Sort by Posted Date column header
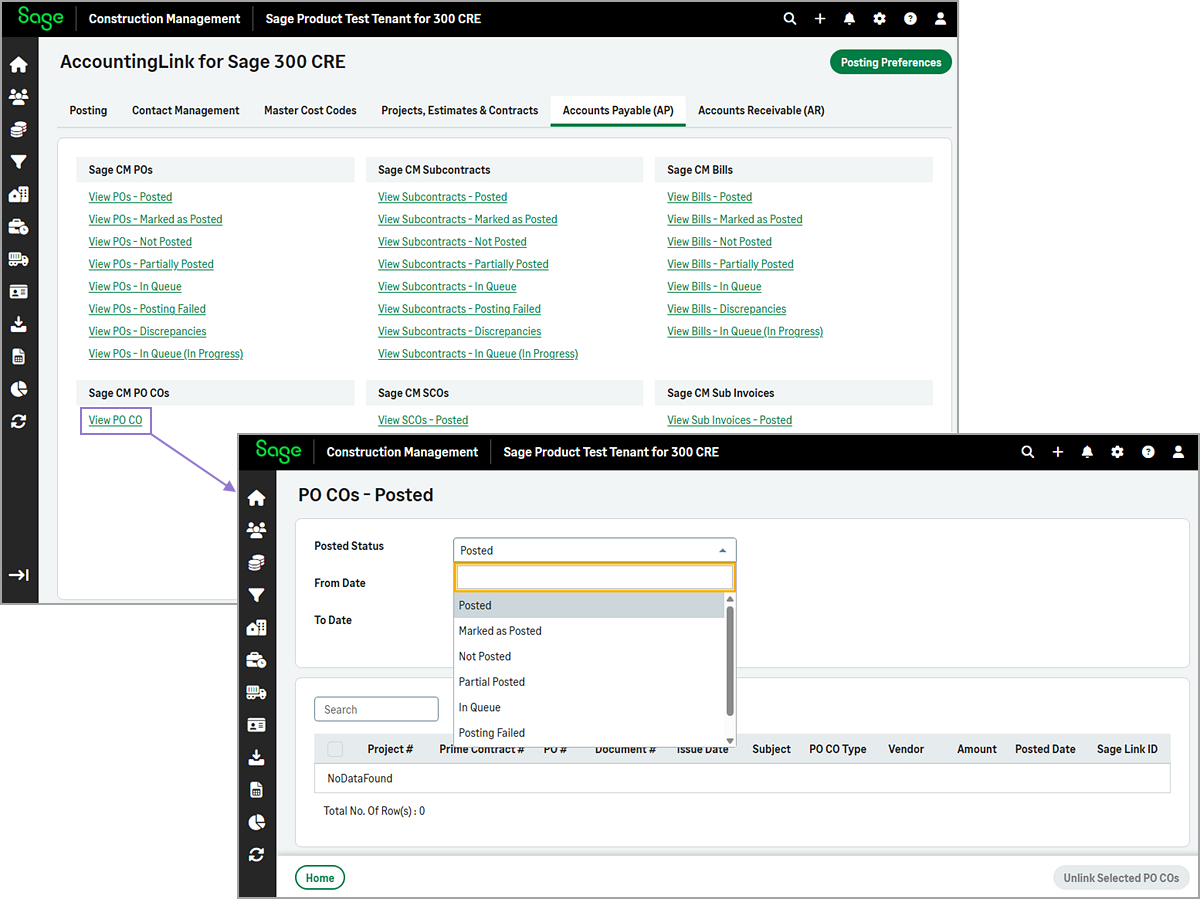The image size is (1200, 899). pos(1045,749)
